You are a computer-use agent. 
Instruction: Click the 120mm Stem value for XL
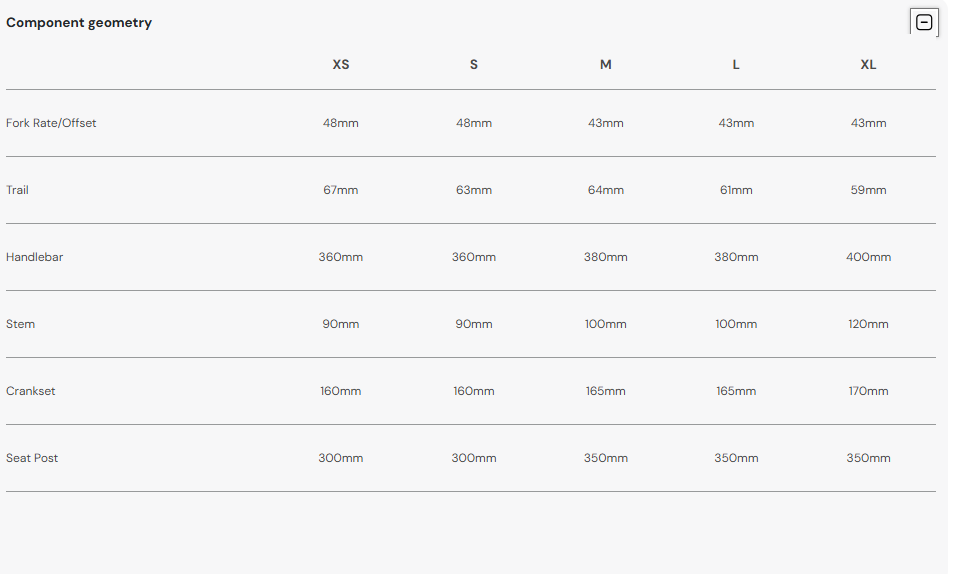pos(868,324)
